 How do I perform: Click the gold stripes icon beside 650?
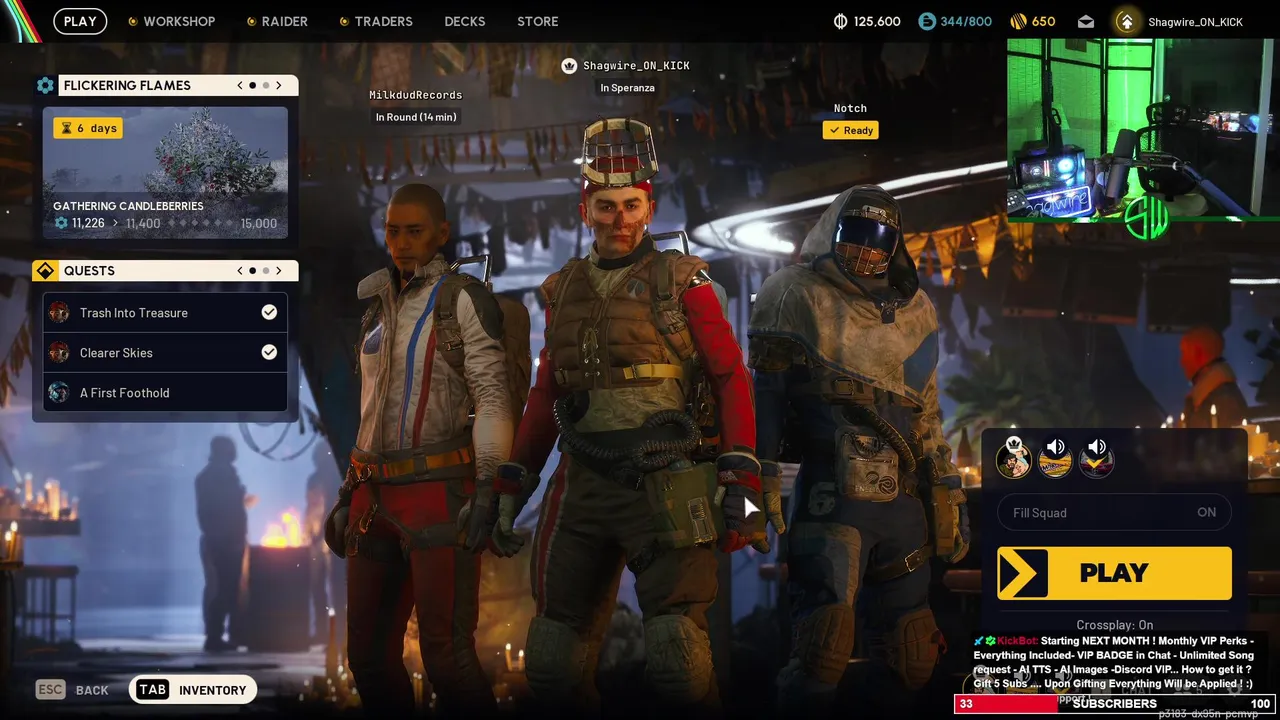pyautogui.click(x=1018, y=21)
